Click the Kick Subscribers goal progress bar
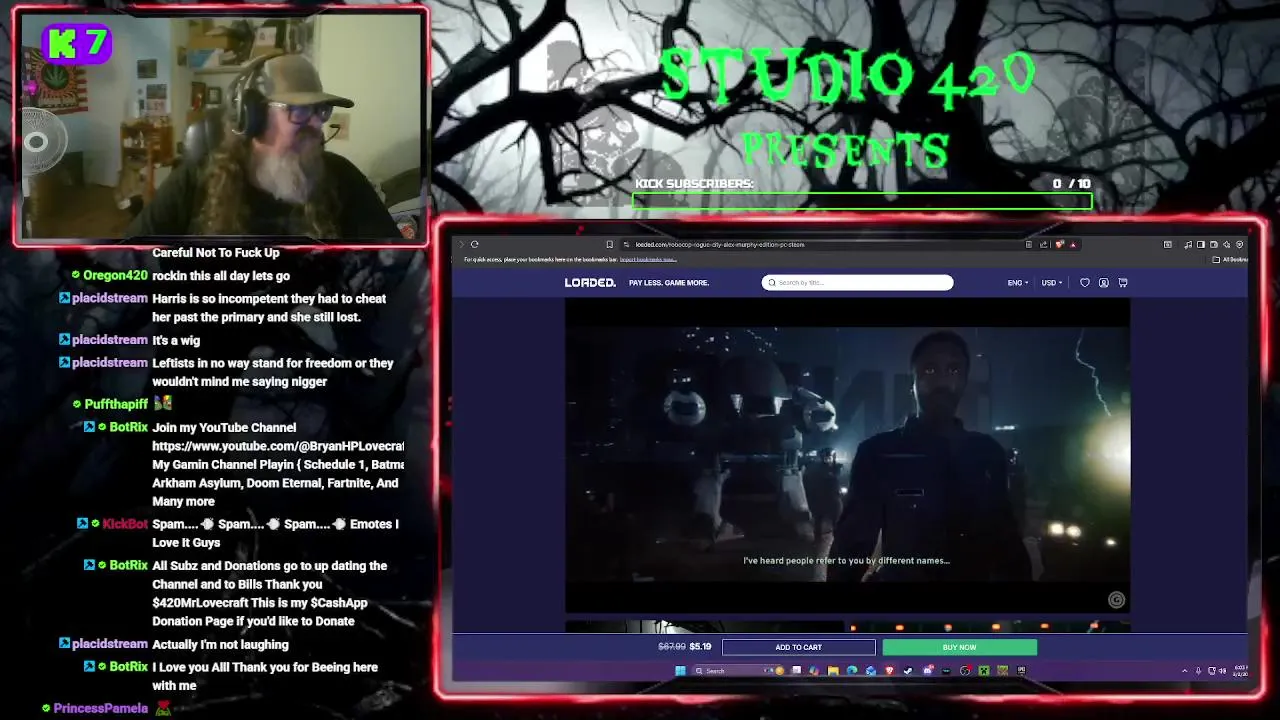1280x720 pixels. (x=862, y=201)
